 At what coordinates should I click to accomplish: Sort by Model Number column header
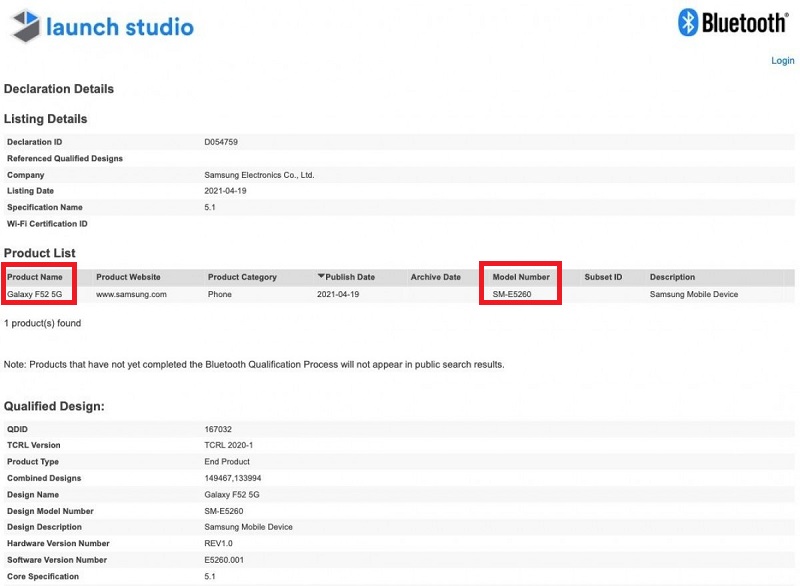tap(521, 277)
